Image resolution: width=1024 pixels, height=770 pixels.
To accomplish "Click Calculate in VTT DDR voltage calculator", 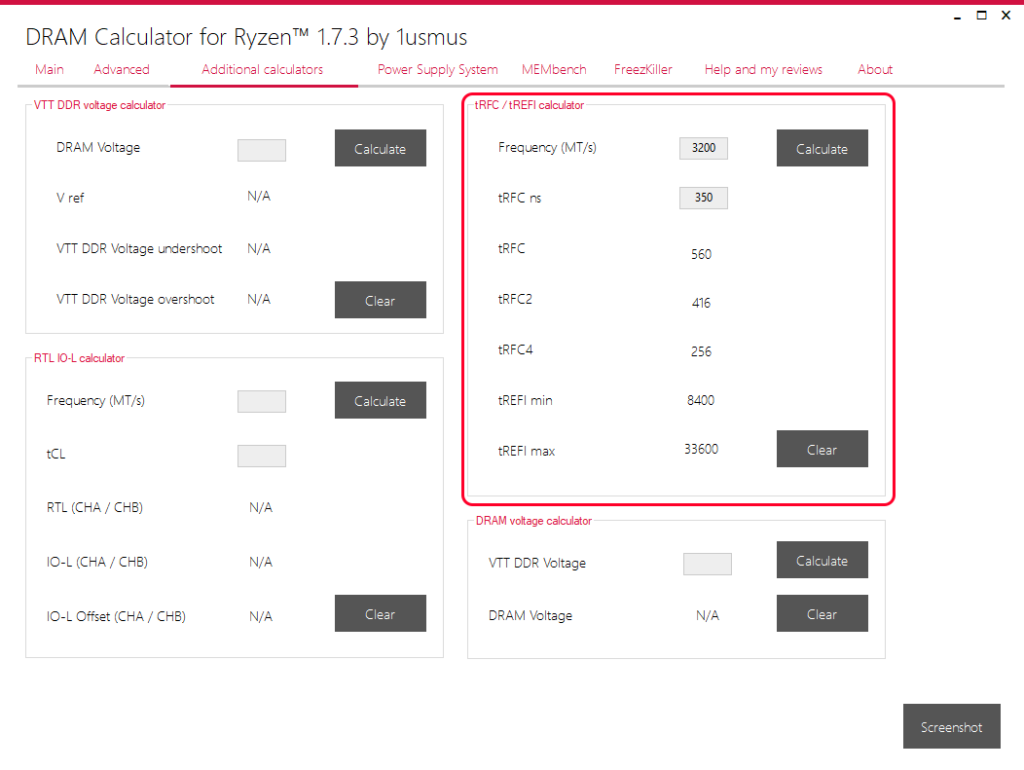I will coord(380,148).
